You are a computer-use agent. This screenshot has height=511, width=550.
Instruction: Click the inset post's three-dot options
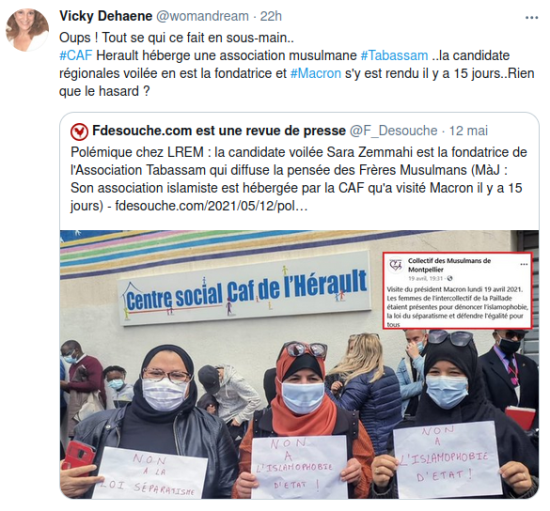[524, 264]
